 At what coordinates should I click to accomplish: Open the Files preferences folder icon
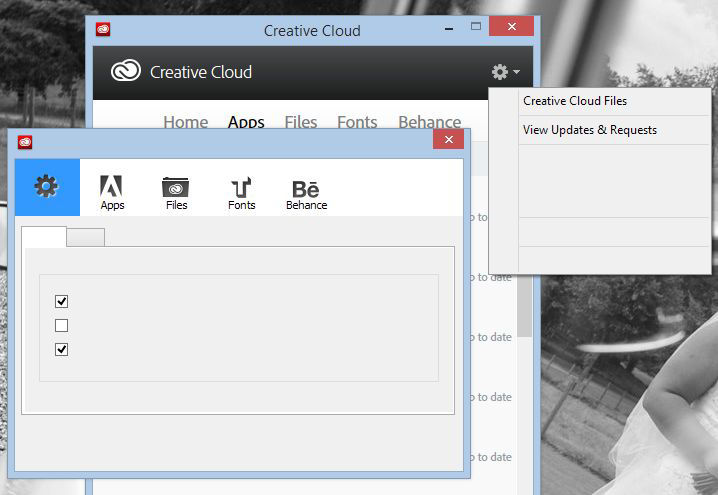tap(176, 193)
